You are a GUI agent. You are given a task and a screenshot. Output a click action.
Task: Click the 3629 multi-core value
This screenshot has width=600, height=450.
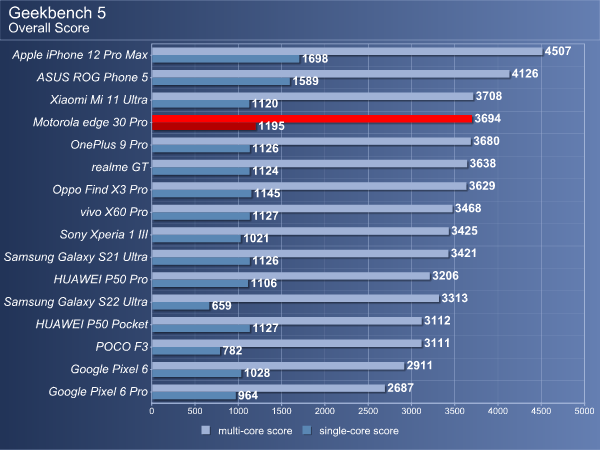482,186
